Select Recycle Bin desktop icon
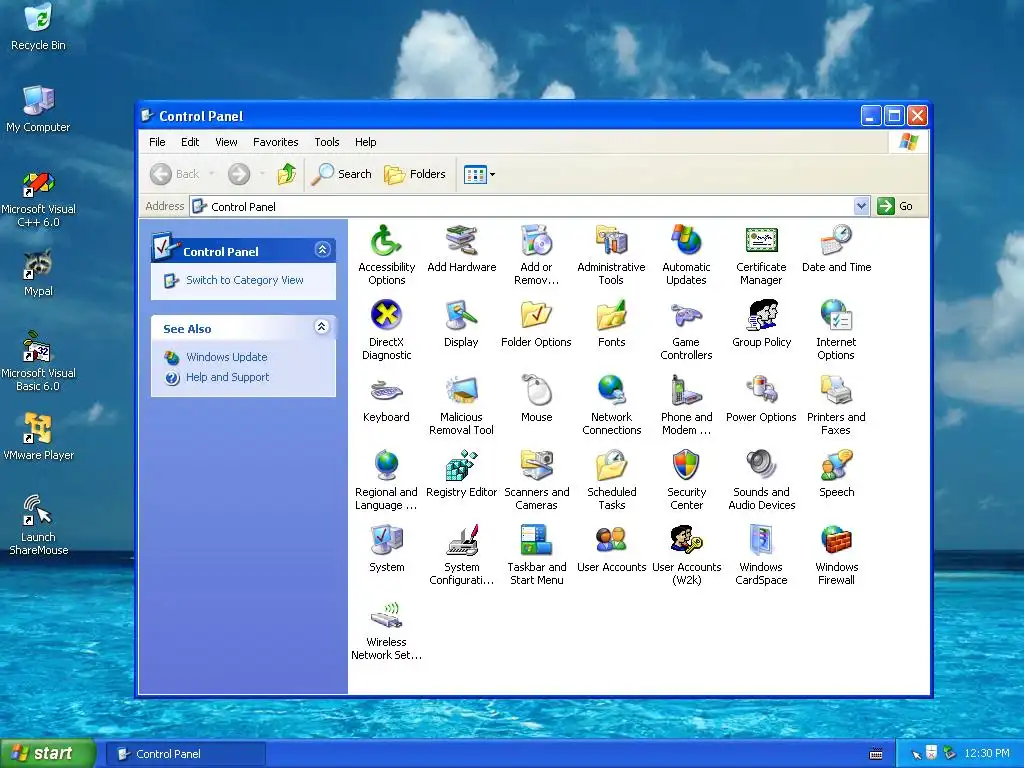 click(38, 27)
